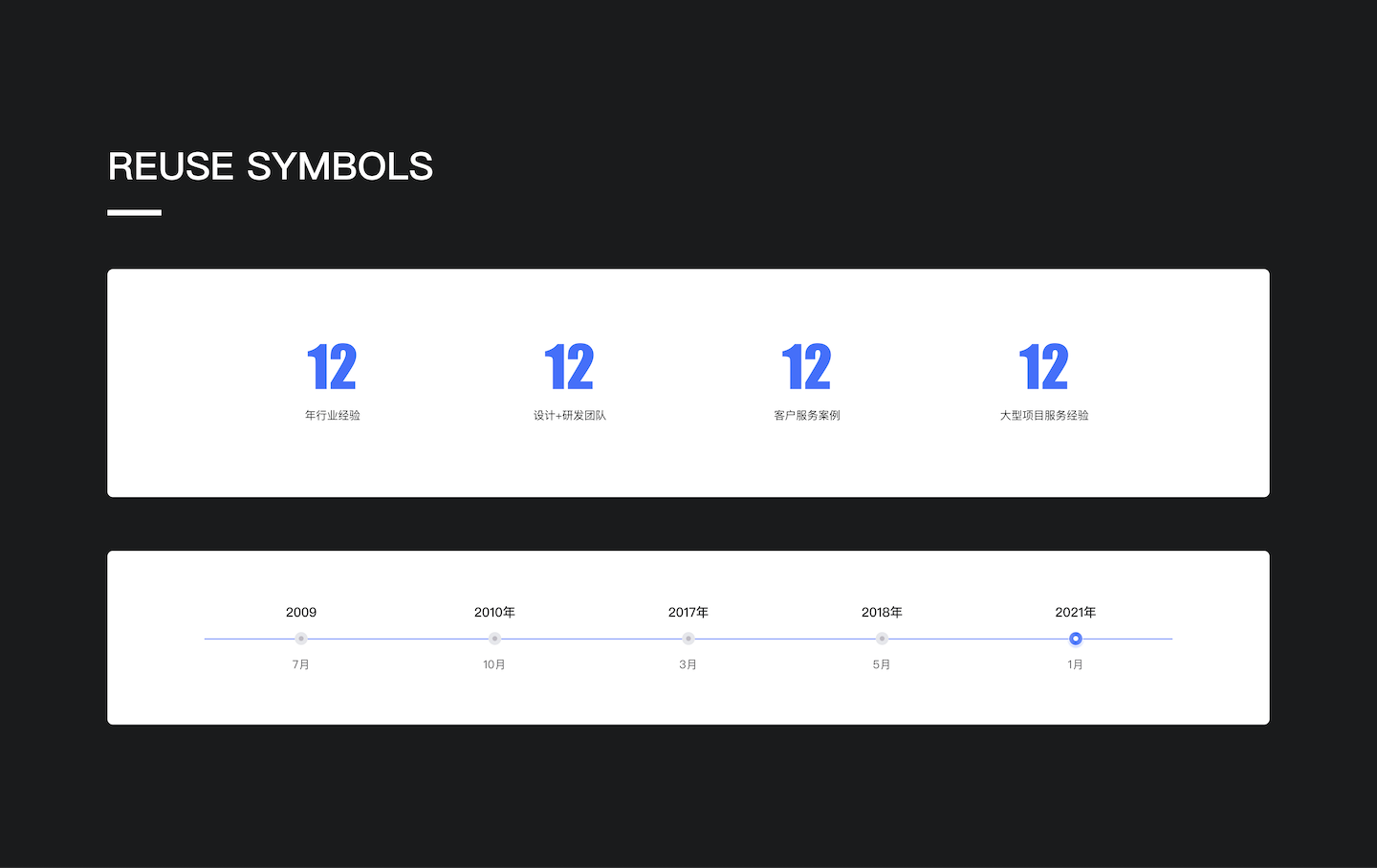
Task: Click the 5月 month label
Action: pos(882,664)
